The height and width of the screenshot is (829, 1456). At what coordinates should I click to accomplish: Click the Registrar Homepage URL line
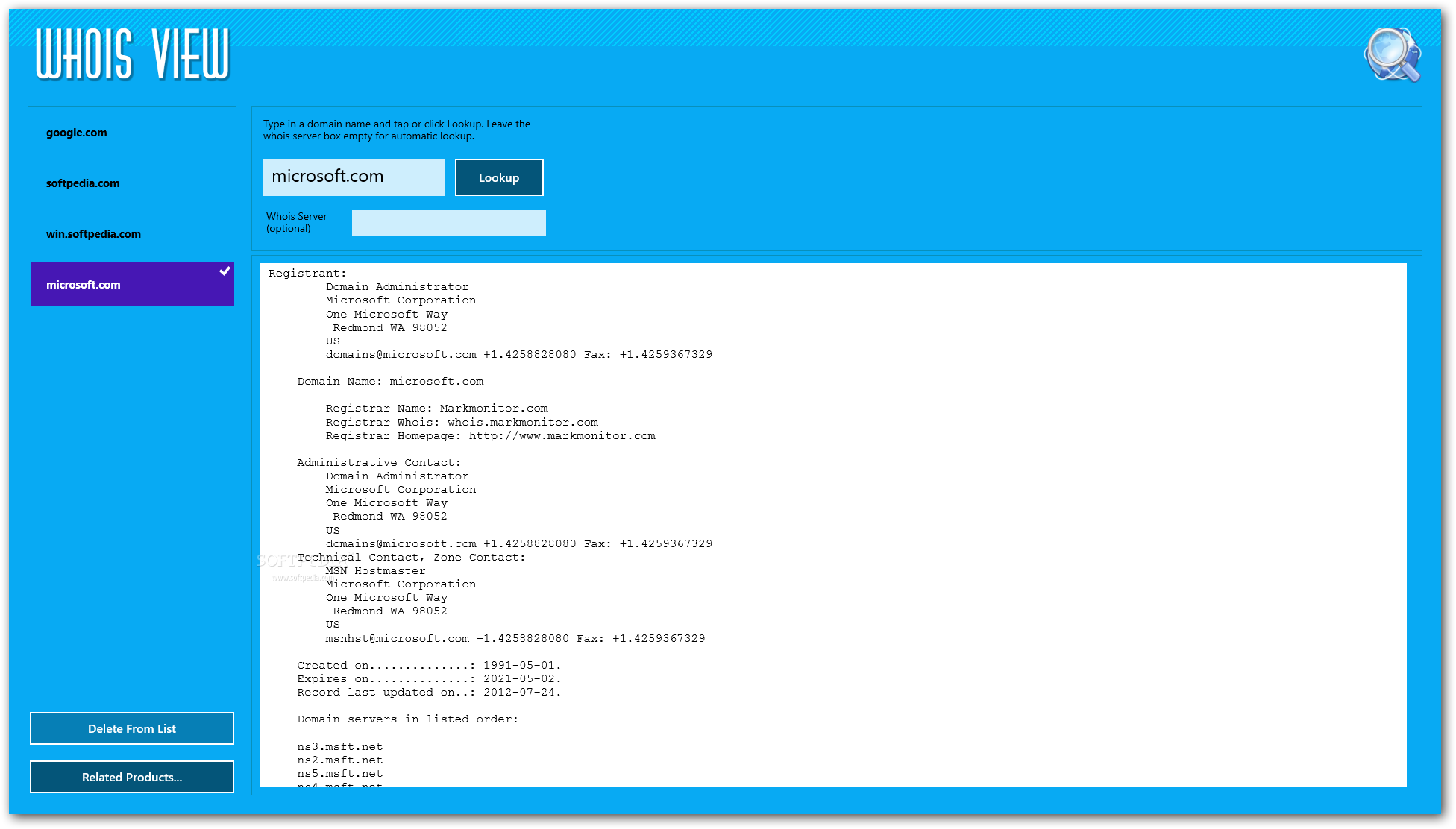coord(491,436)
